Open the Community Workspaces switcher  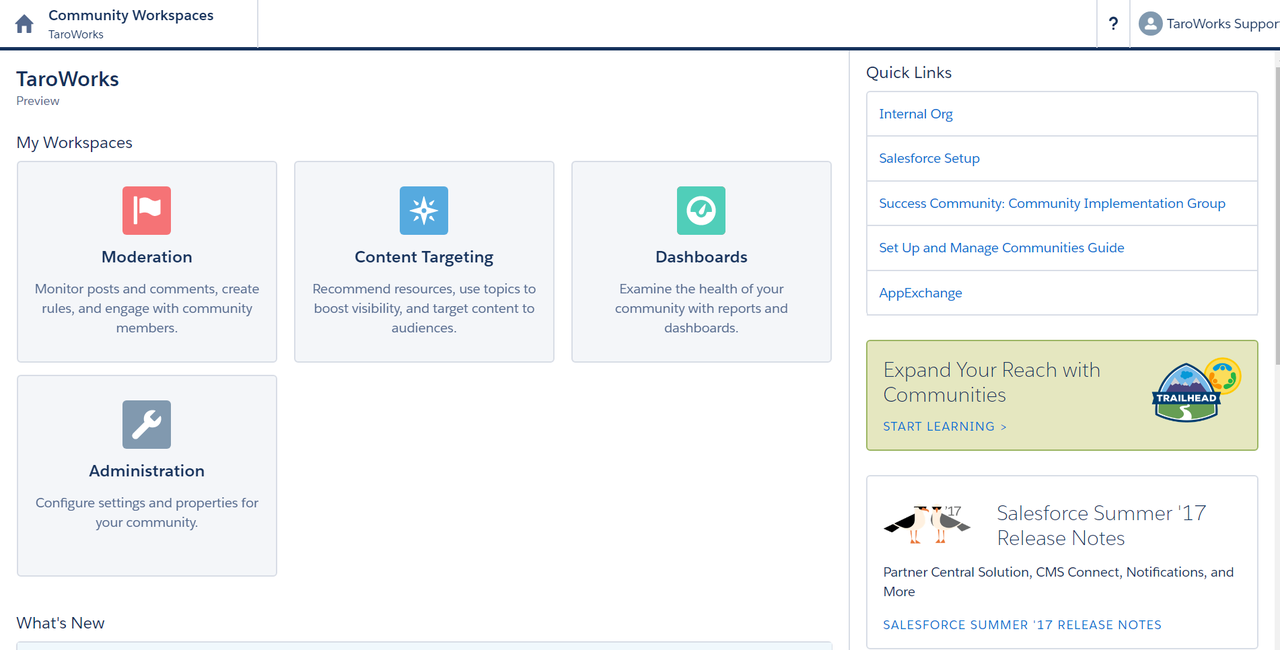click(x=131, y=24)
